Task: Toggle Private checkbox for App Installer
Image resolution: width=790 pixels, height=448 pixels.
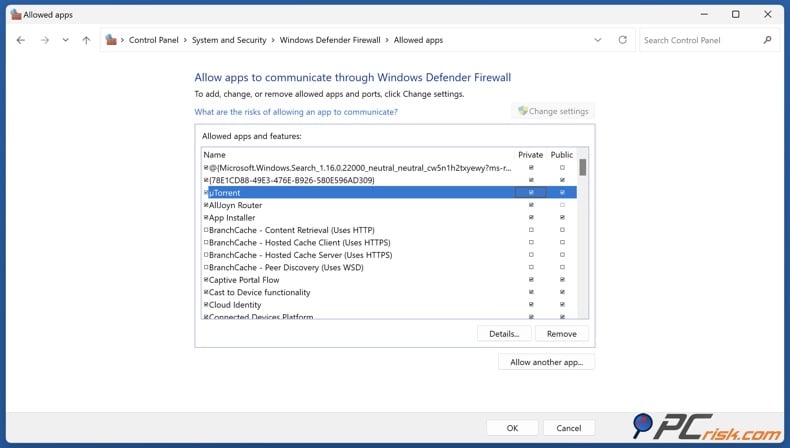Action: pyautogui.click(x=531, y=217)
